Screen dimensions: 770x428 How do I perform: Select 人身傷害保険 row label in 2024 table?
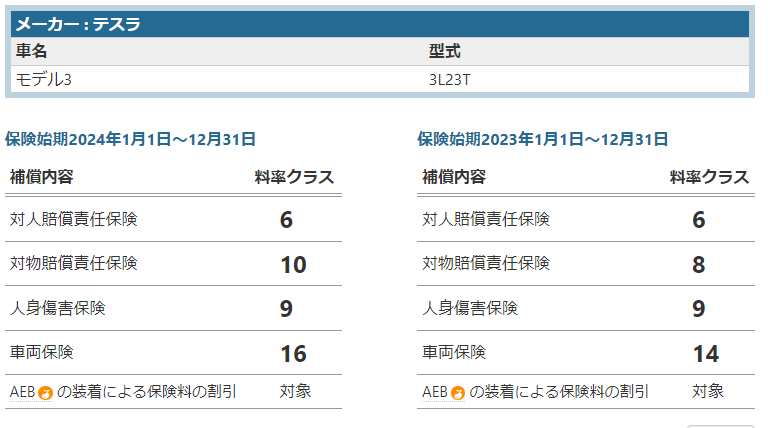pyautogui.click(x=58, y=308)
